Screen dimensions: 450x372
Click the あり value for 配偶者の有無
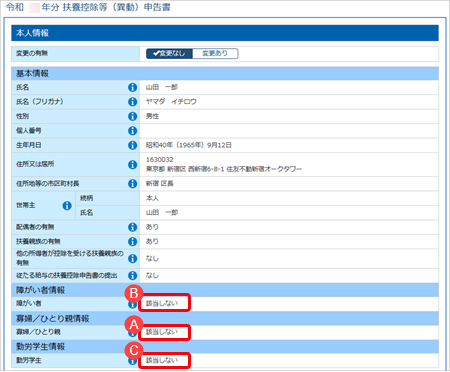[x=152, y=227]
